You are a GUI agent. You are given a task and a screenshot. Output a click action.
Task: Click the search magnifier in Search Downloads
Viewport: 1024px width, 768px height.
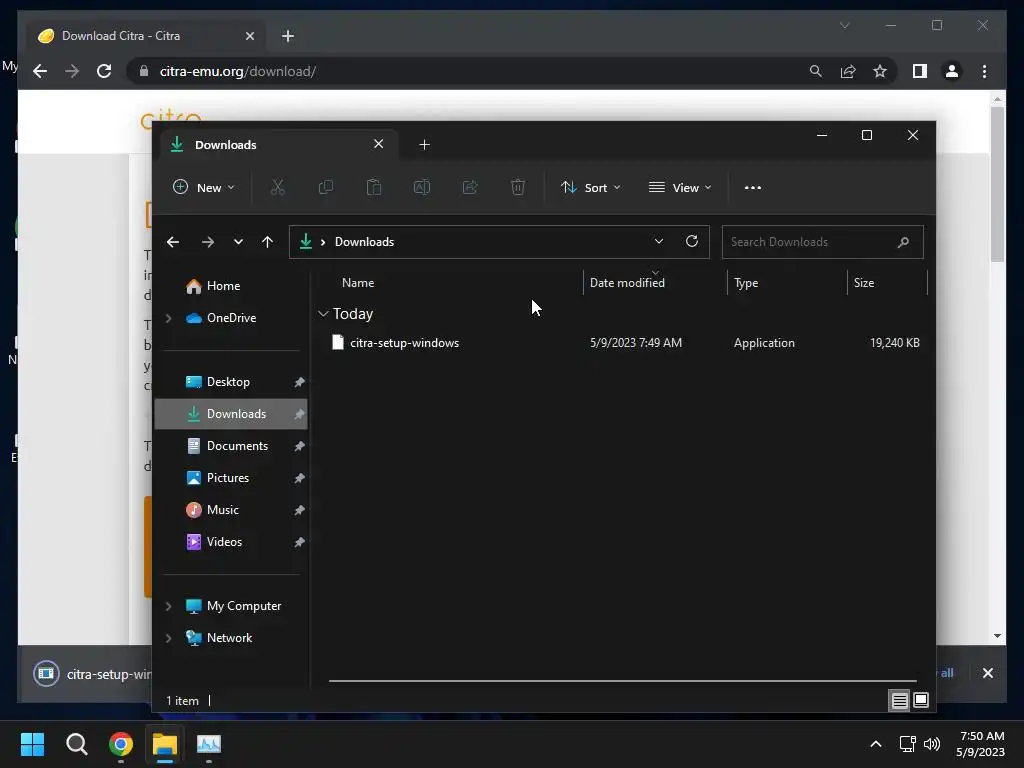[903, 242]
